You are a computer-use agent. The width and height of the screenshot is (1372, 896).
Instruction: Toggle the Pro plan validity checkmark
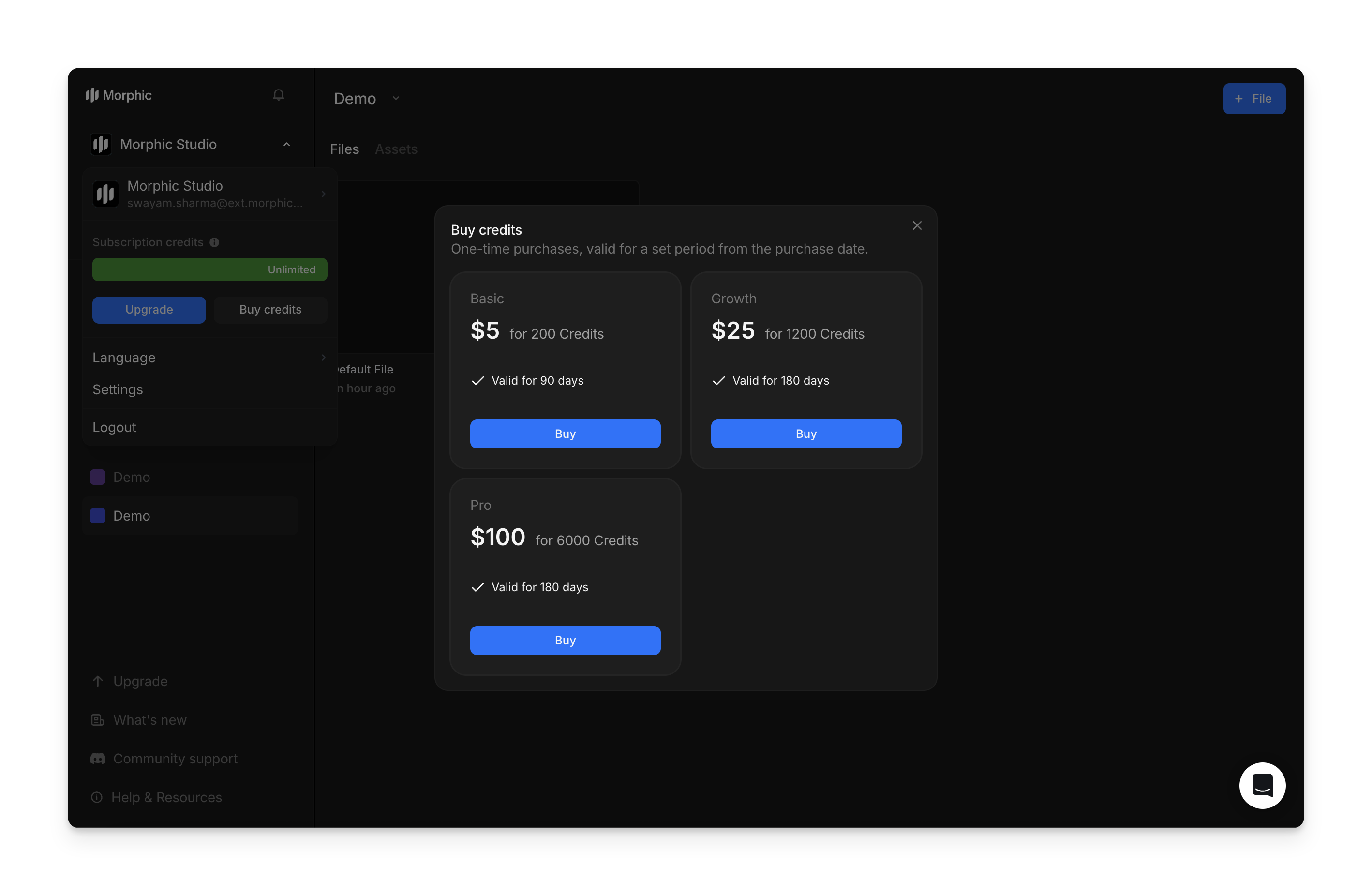tap(477, 587)
